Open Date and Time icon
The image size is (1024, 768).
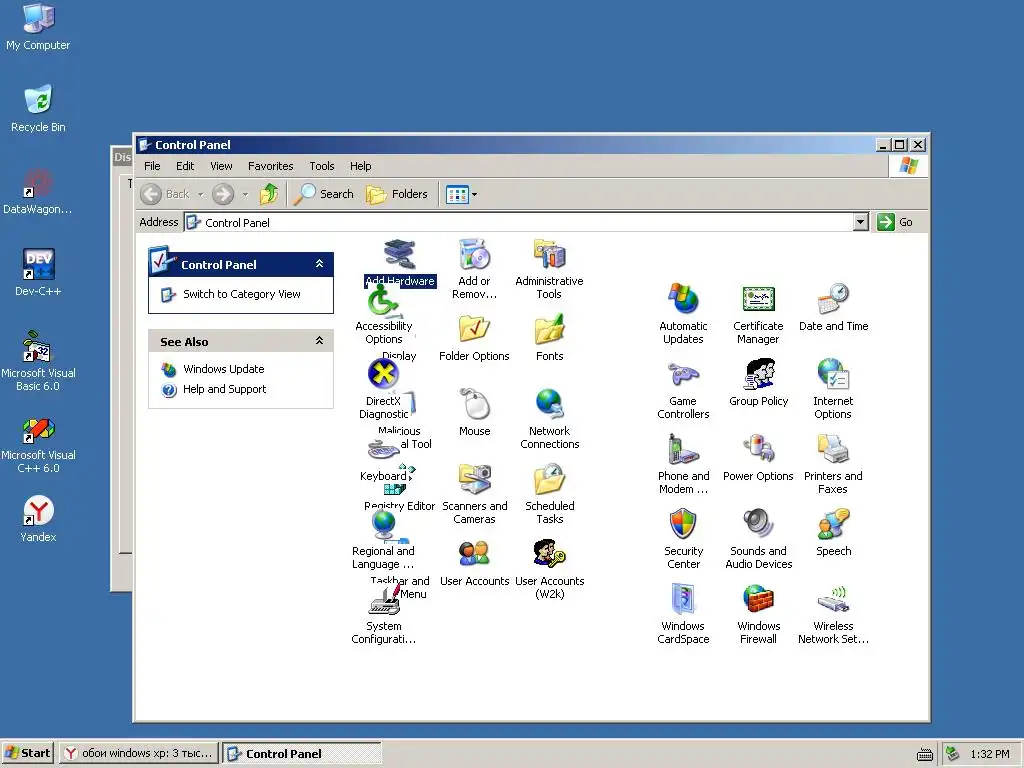833,300
